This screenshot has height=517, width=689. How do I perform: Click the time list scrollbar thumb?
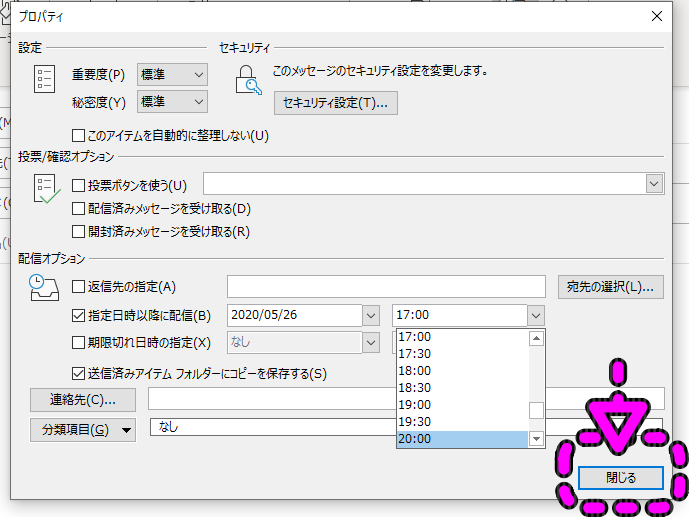click(x=536, y=411)
